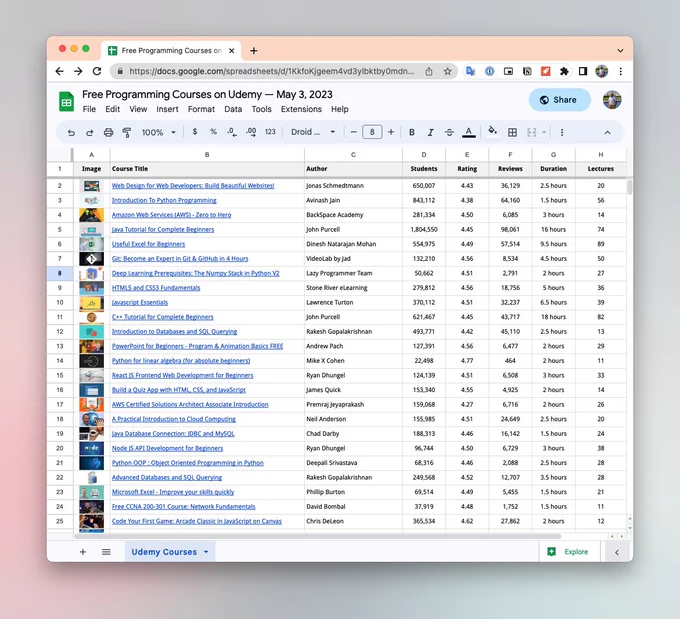Click the Print icon

[x=108, y=132]
